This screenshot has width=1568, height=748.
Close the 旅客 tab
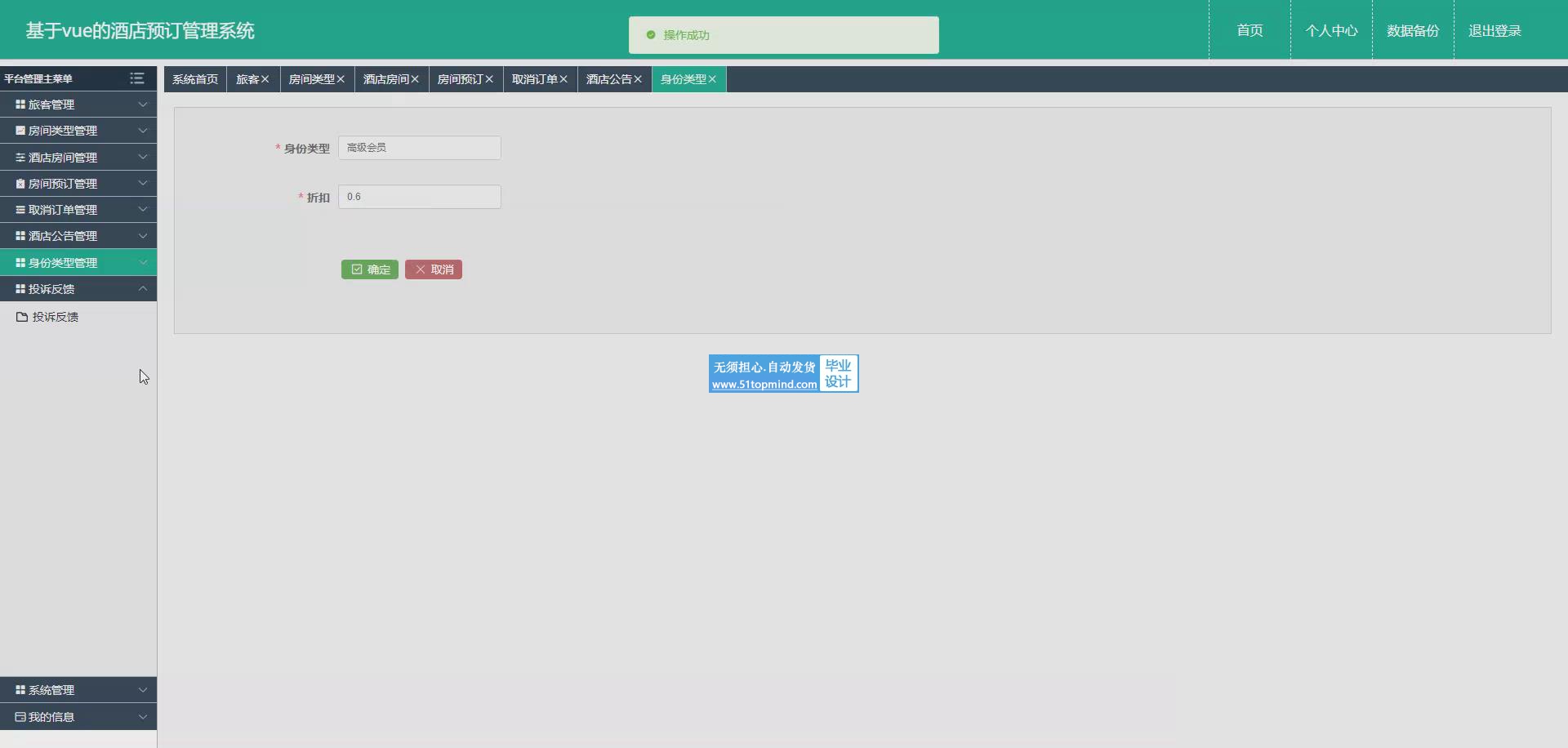[265, 79]
